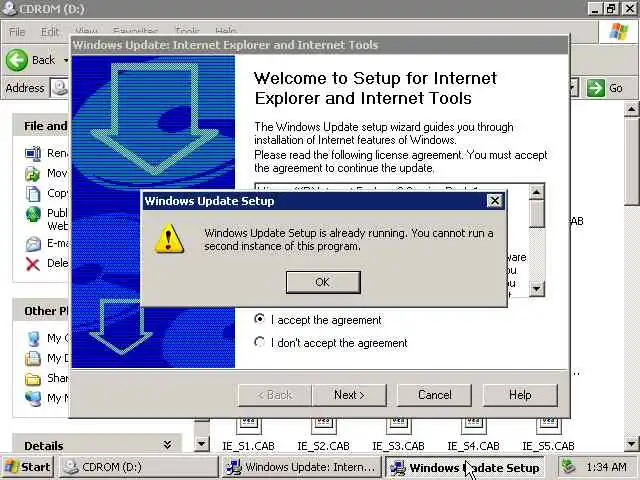Image resolution: width=640 pixels, height=480 pixels.
Task: Click the IE_S1.CAB file icon
Action: (249, 426)
